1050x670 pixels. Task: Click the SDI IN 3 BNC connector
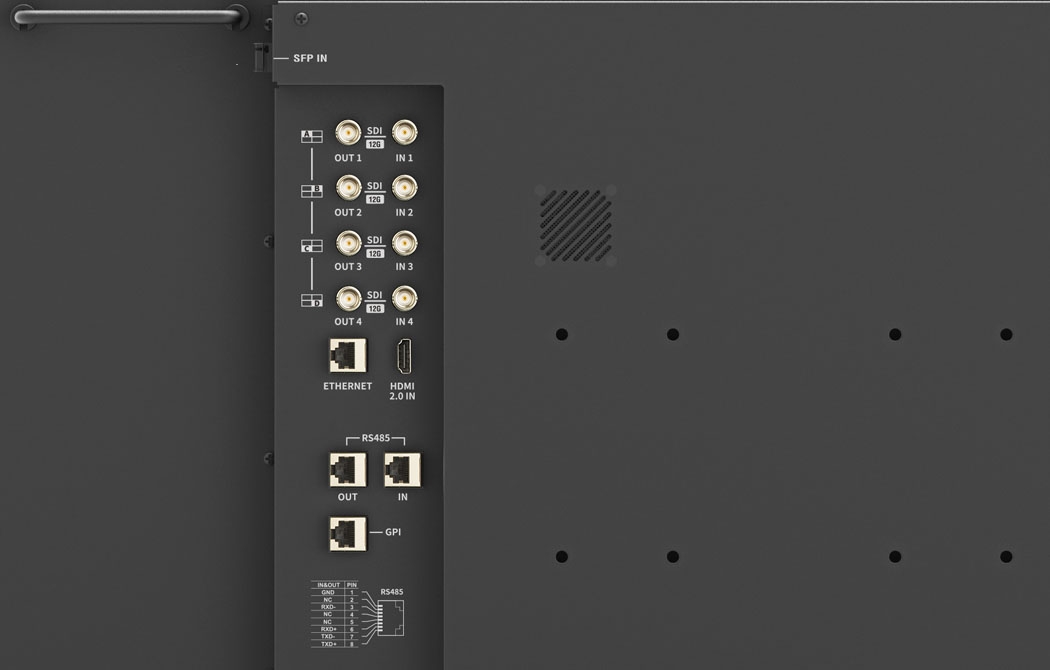(x=404, y=242)
